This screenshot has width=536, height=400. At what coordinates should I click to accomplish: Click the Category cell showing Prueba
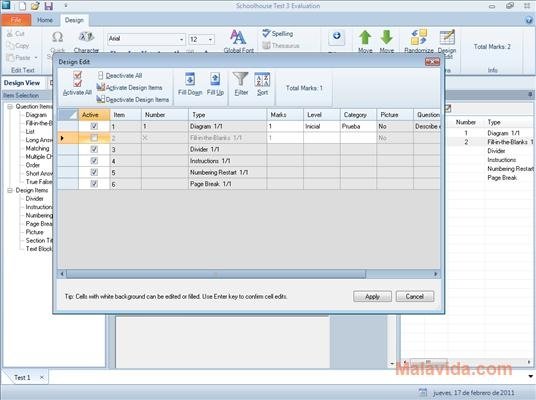coord(358,126)
